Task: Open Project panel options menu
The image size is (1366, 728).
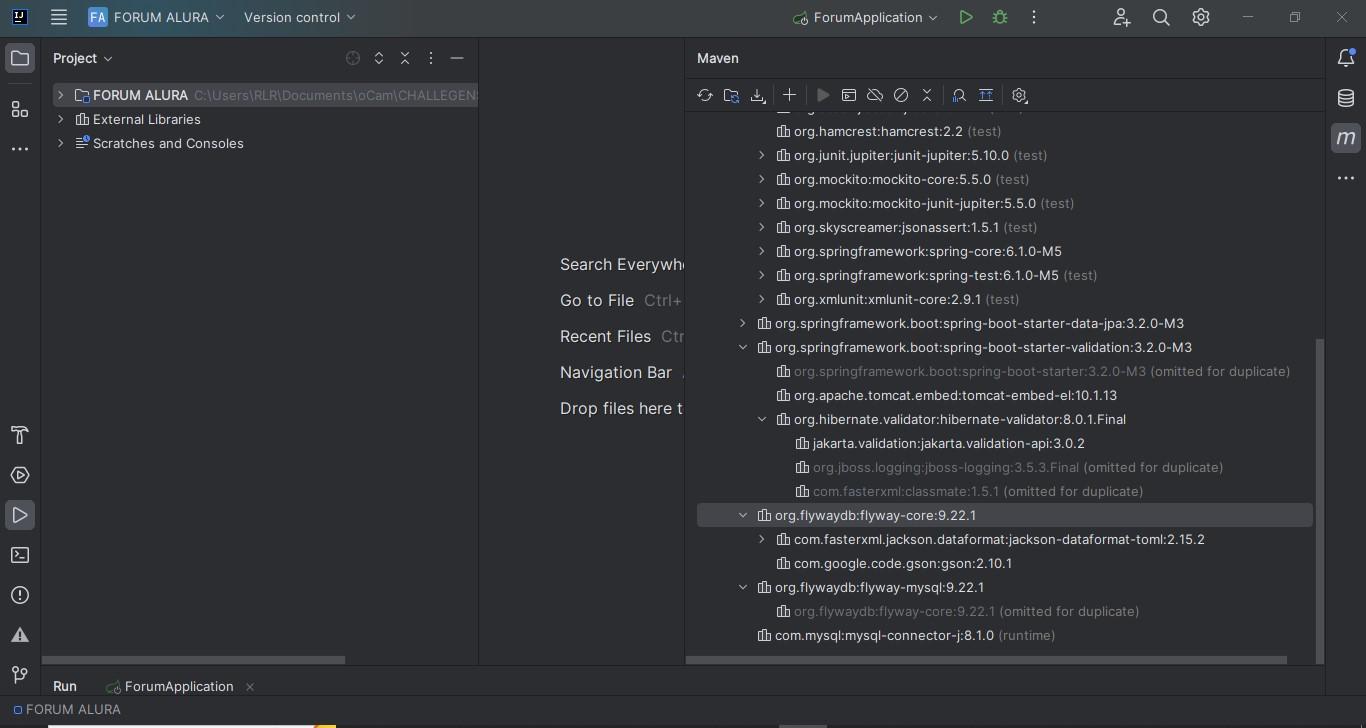Action: coord(431,58)
